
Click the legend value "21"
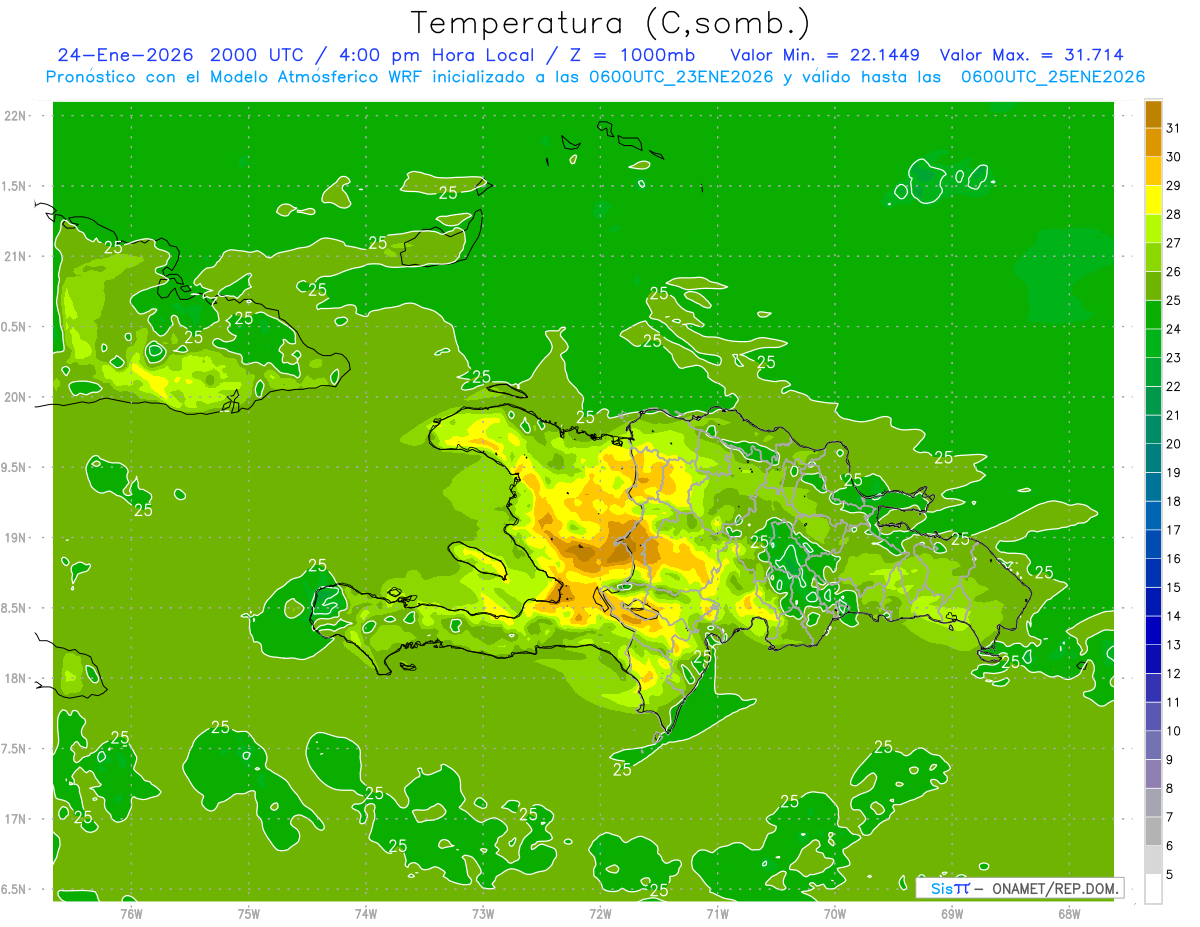[x=1174, y=415]
